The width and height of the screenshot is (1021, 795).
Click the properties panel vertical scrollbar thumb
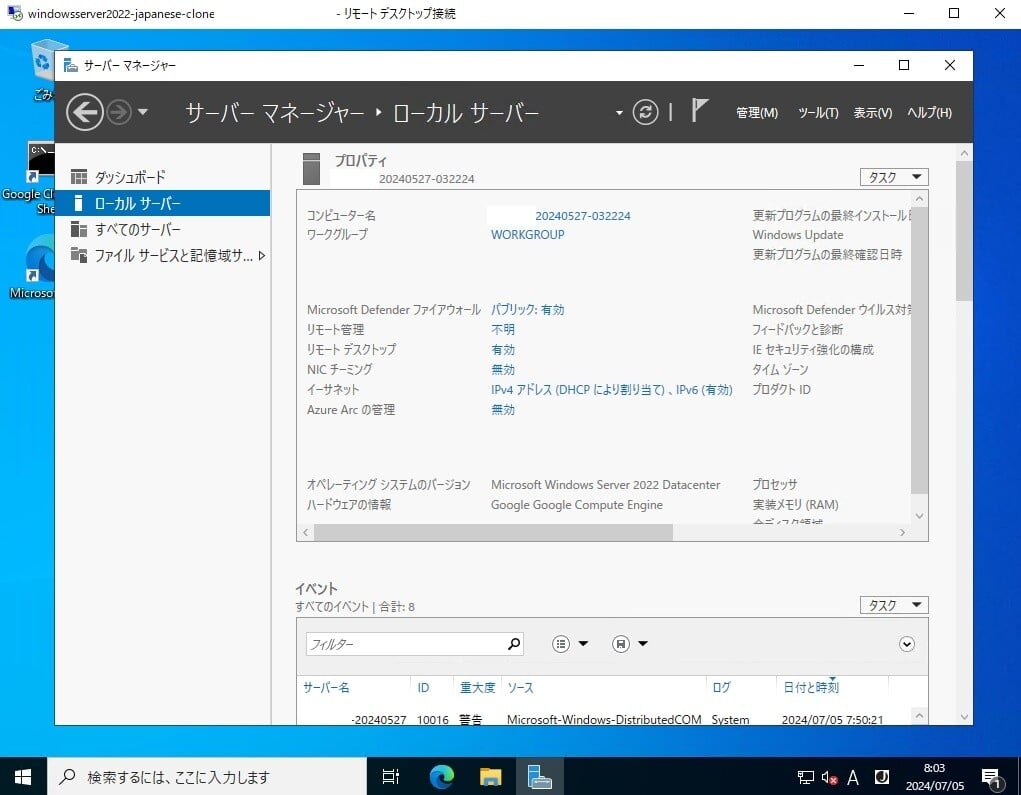pyautogui.click(x=919, y=352)
